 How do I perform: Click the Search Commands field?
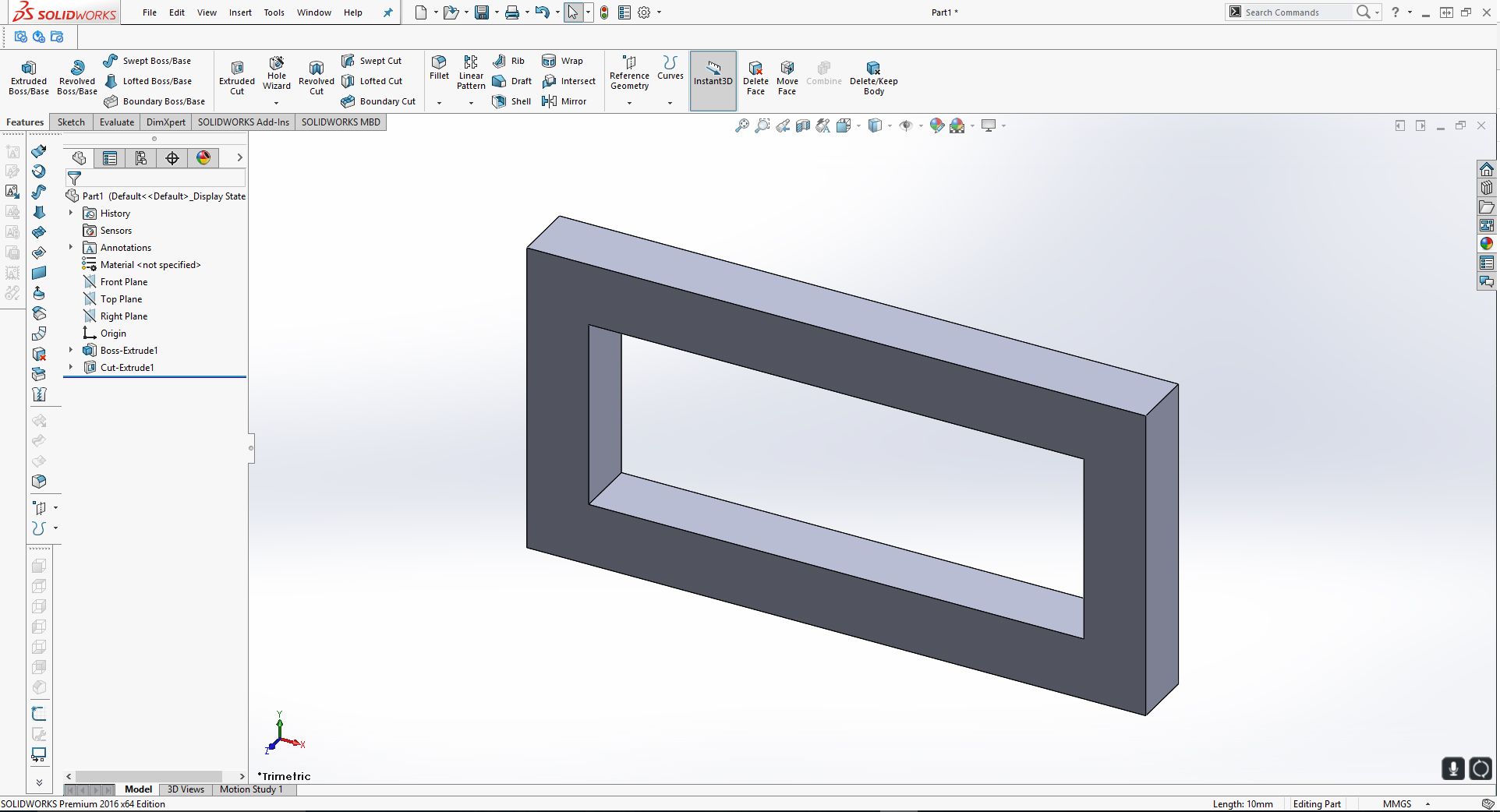click(1297, 12)
